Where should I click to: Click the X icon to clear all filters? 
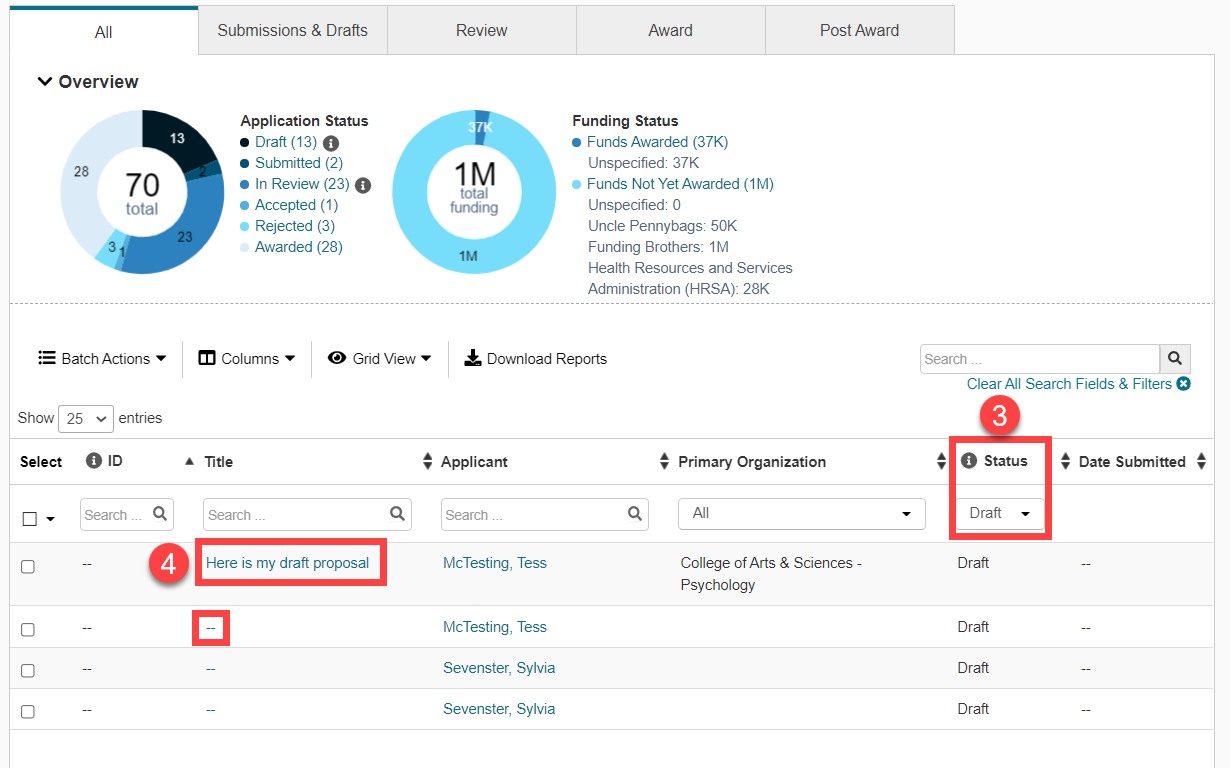point(1184,383)
